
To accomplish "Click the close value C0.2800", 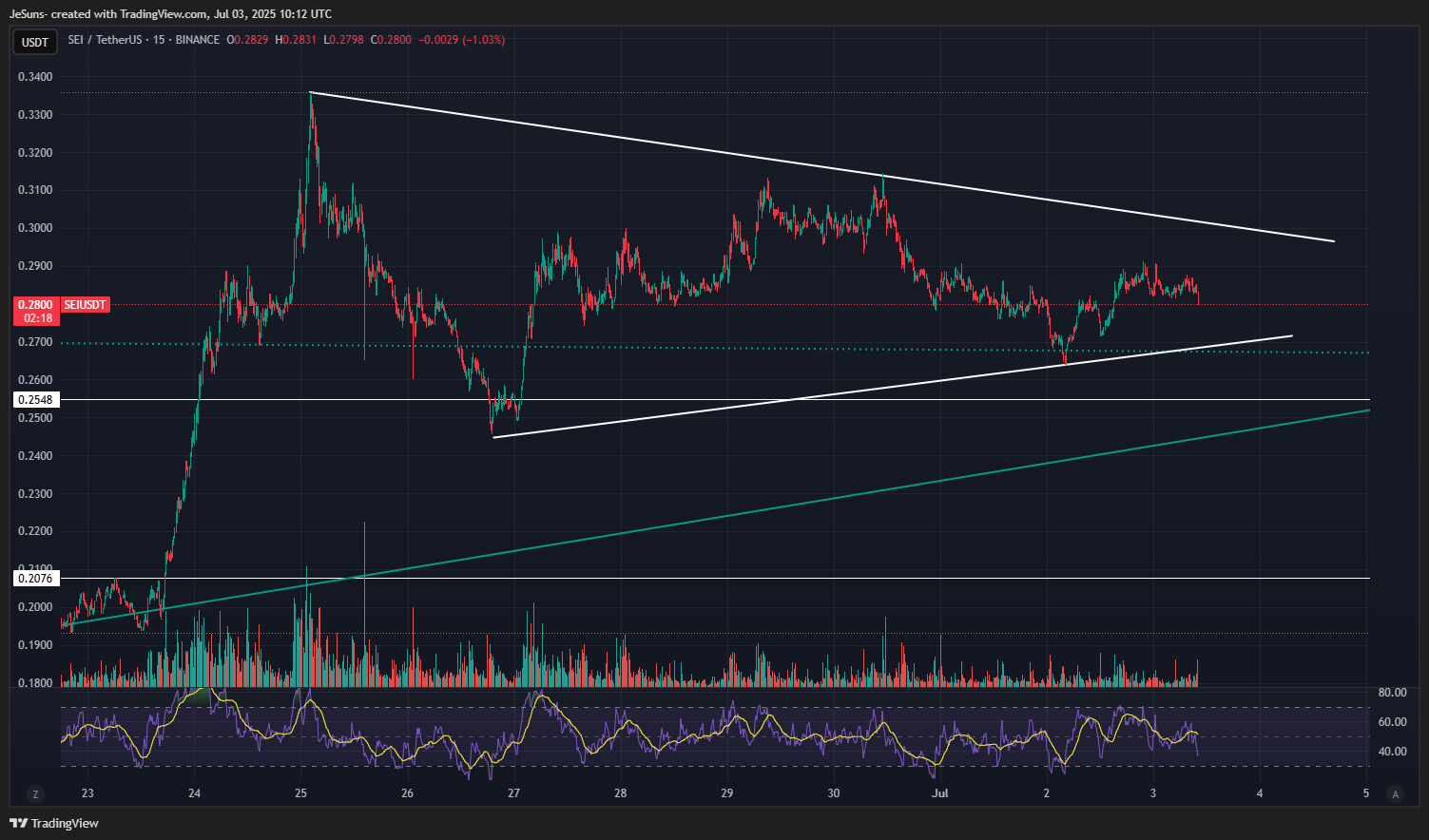I will tap(391, 40).
